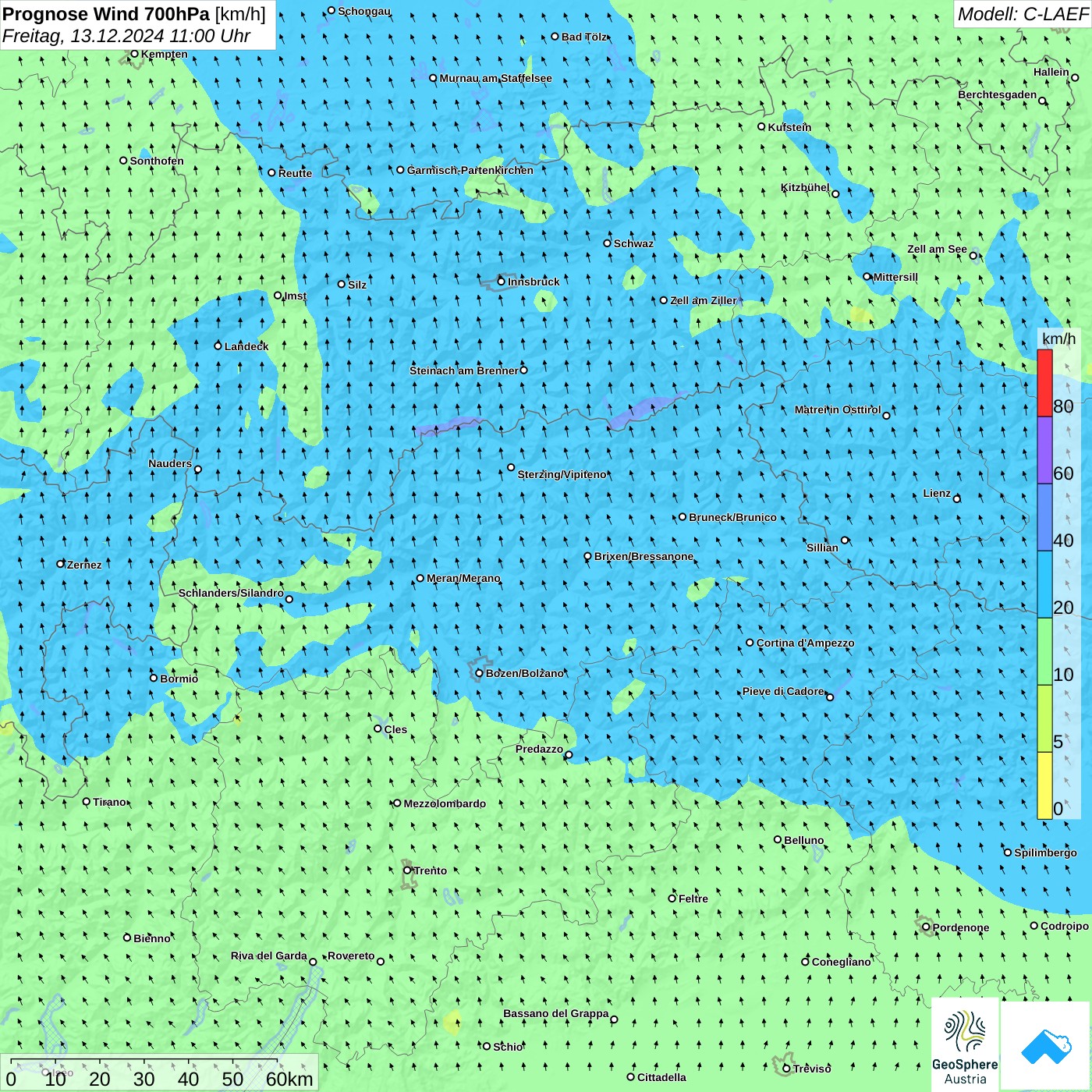The image size is (1092, 1092).
Task: Click the 'Sterzing/Vipiteno' label
Action: coord(562,474)
